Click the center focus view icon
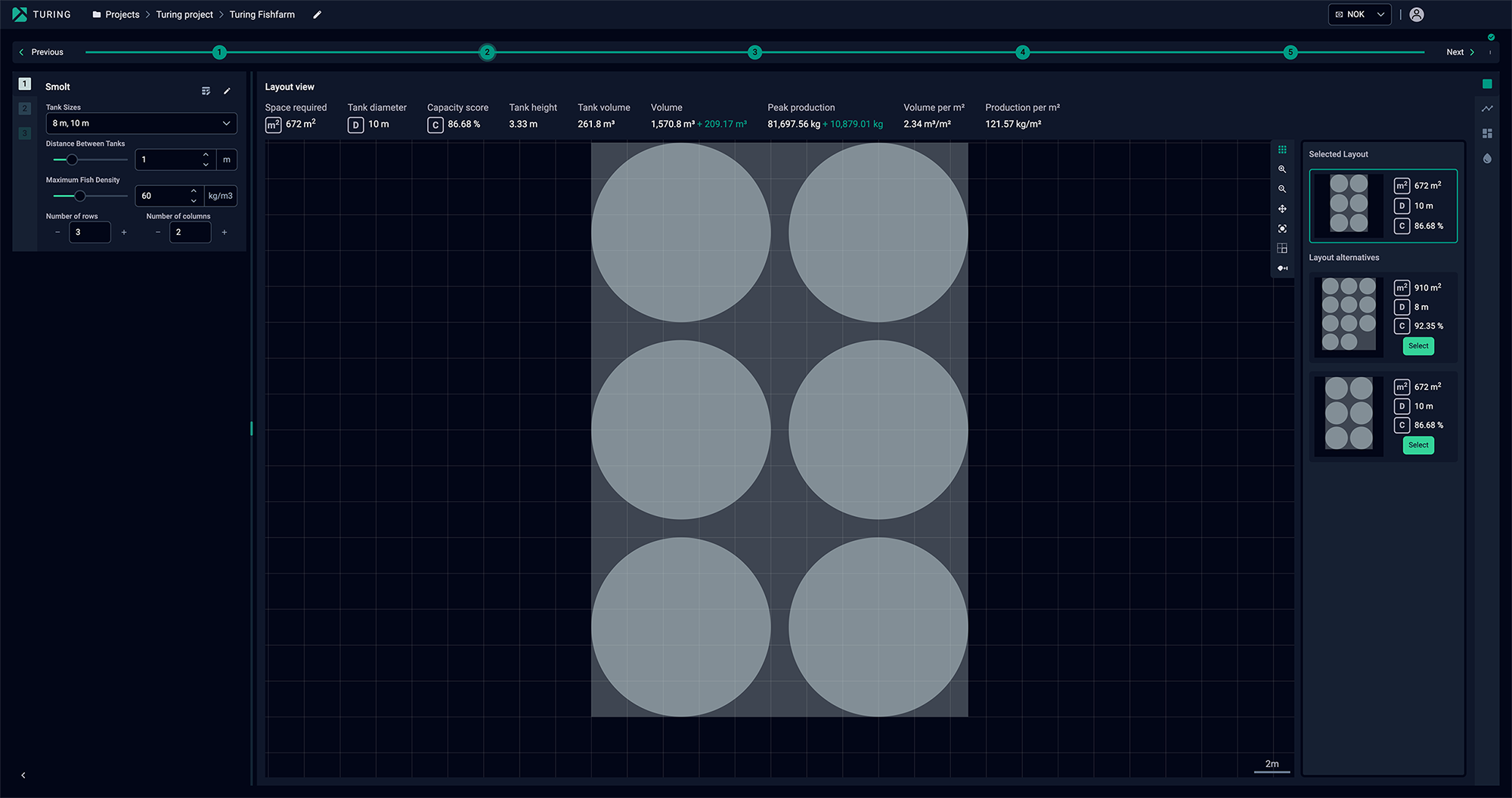Viewport: 1512px width, 798px height. click(1282, 228)
